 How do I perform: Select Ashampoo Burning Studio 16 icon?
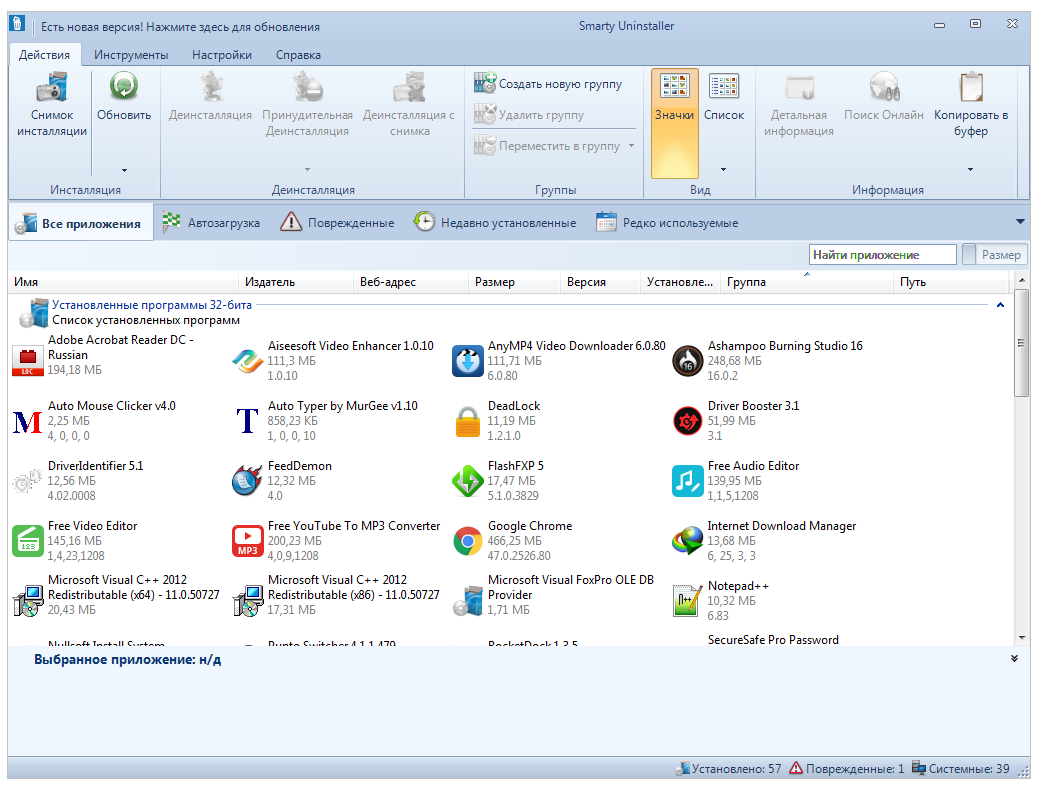click(687, 361)
